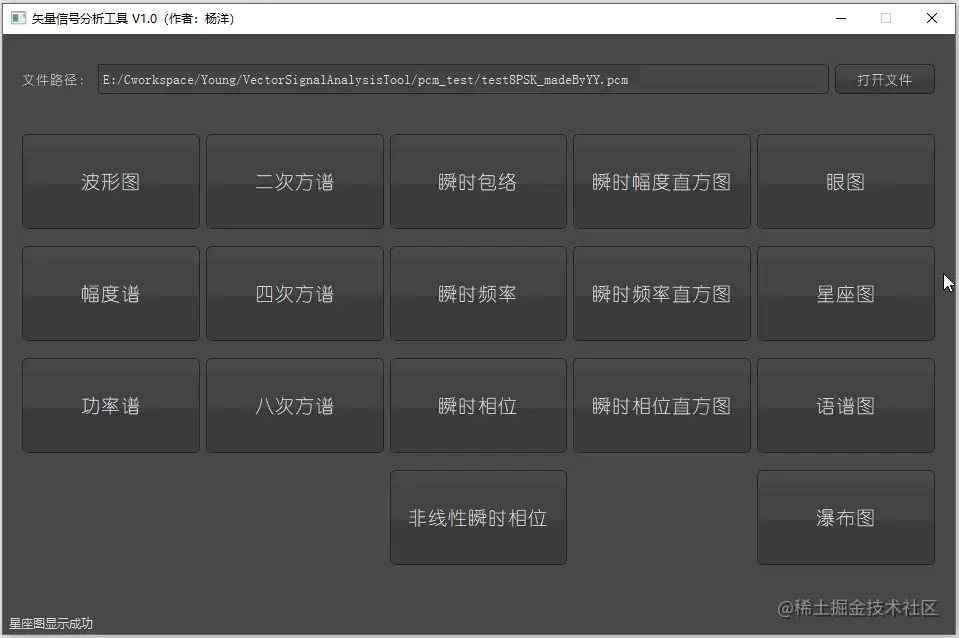The height and width of the screenshot is (638, 959).
Task: Show the 瞬时相位 instantaneous phase plot
Action: [478, 405]
